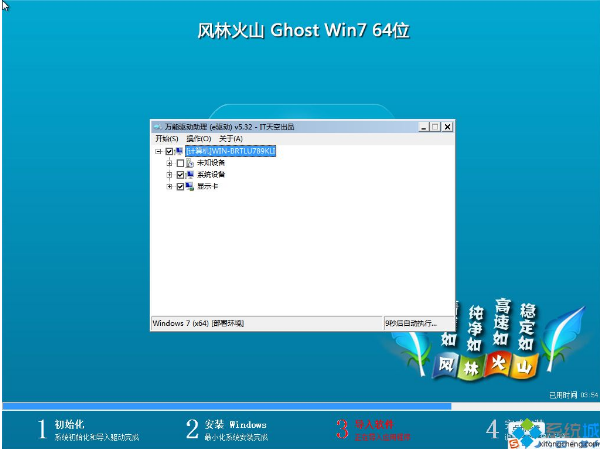Expand the 显示卡 tree node
The image size is (600, 449).
[x=169, y=187]
